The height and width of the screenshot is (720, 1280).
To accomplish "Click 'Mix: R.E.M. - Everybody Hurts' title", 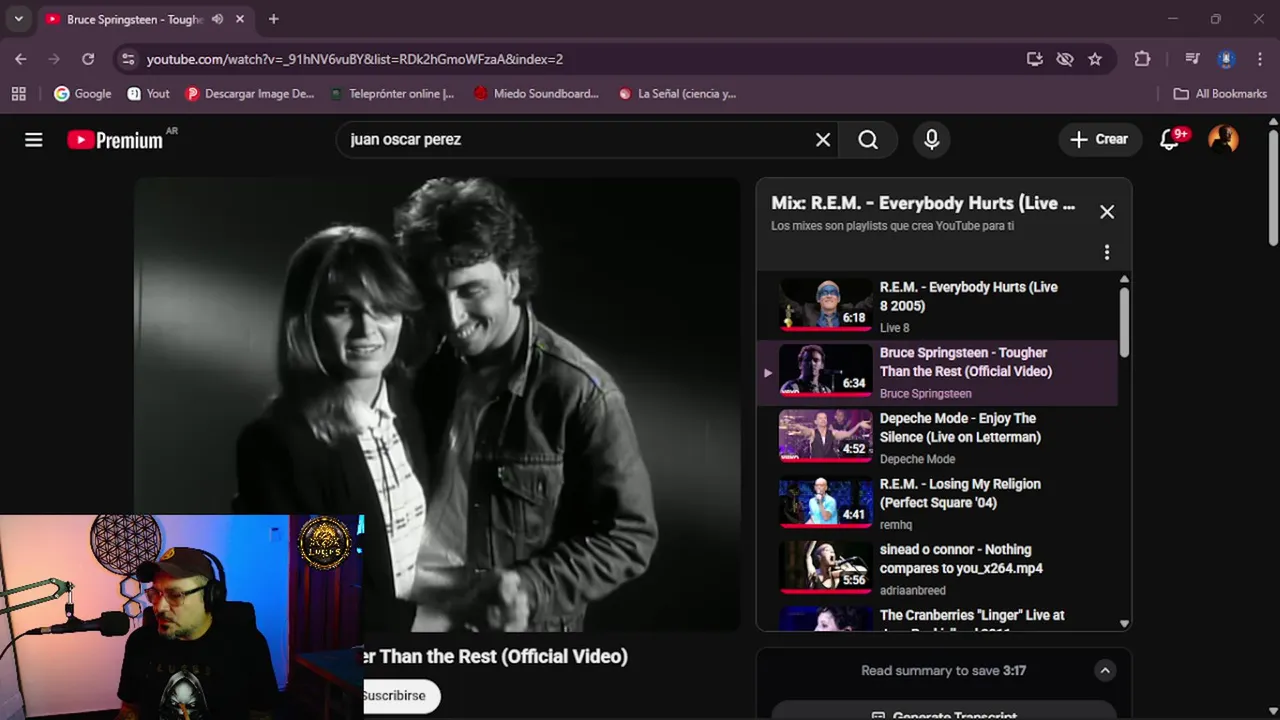I will point(923,203).
